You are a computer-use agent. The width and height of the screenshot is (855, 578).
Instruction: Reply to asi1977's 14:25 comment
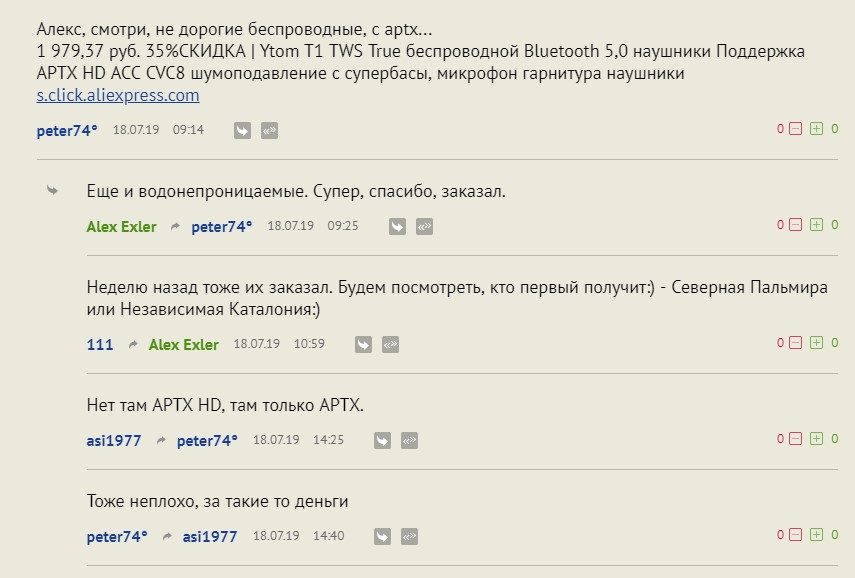pyautogui.click(x=382, y=440)
